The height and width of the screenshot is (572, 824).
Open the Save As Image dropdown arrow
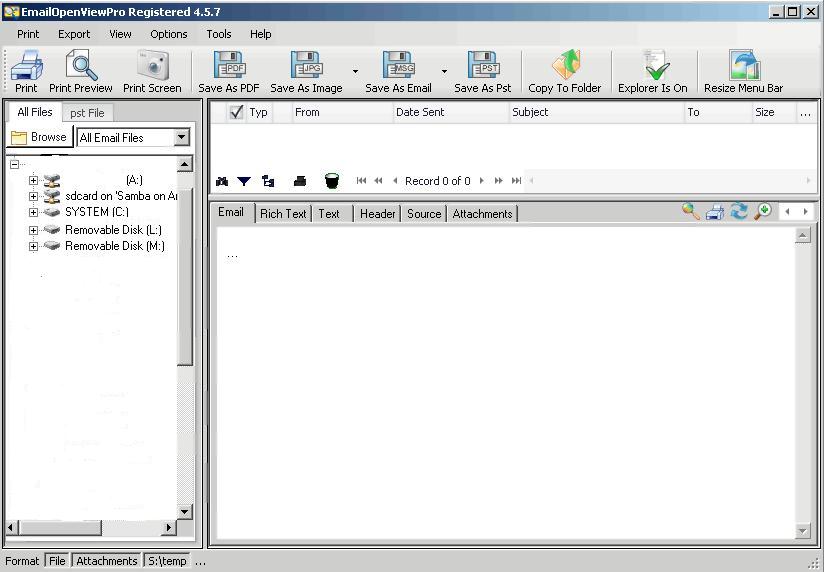[x=356, y=71]
